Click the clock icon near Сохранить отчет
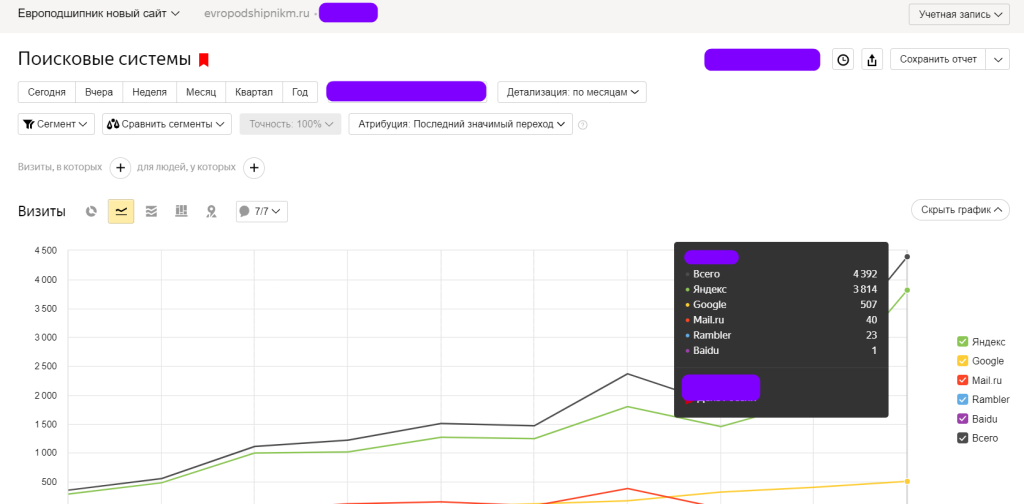The width and height of the screenshot is (1024, 504). pos(843,60)
